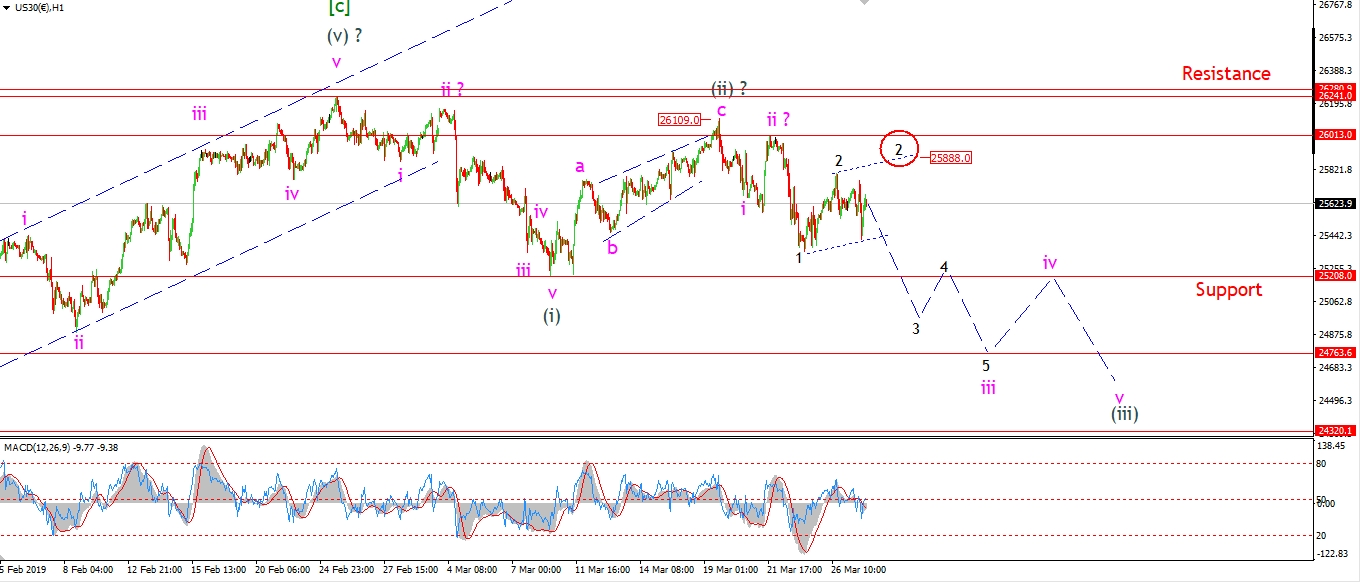Click the 24763.6 price axis tag
Image resolution: width=1361 pixels, height=582 pixels.
pyautogui.click(x=1336, y=353)
